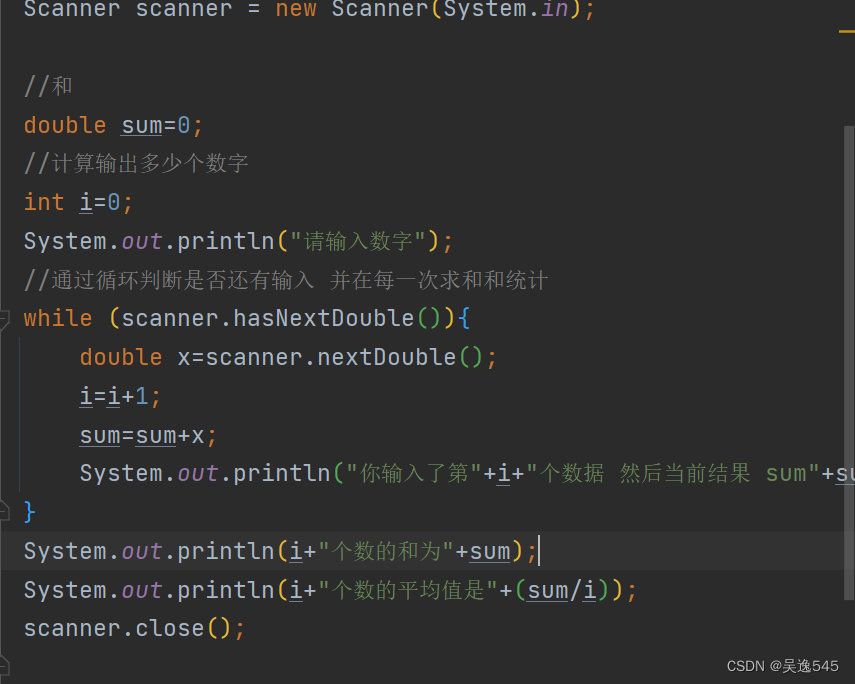This screenshot has height=684, width=855.
Task: Click 'System.in' argument
Action: click(507, 9)
